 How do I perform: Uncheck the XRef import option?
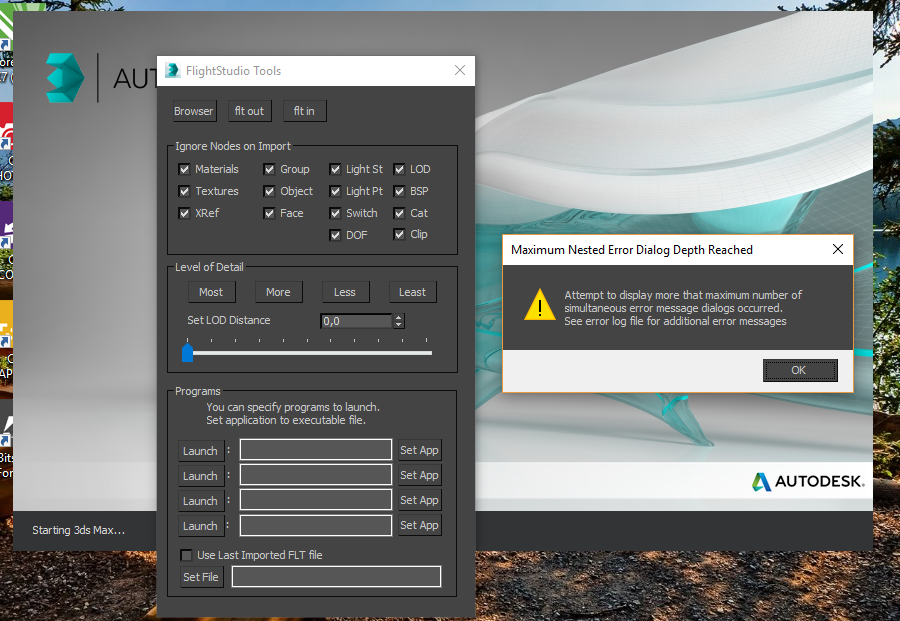[183, 212]
